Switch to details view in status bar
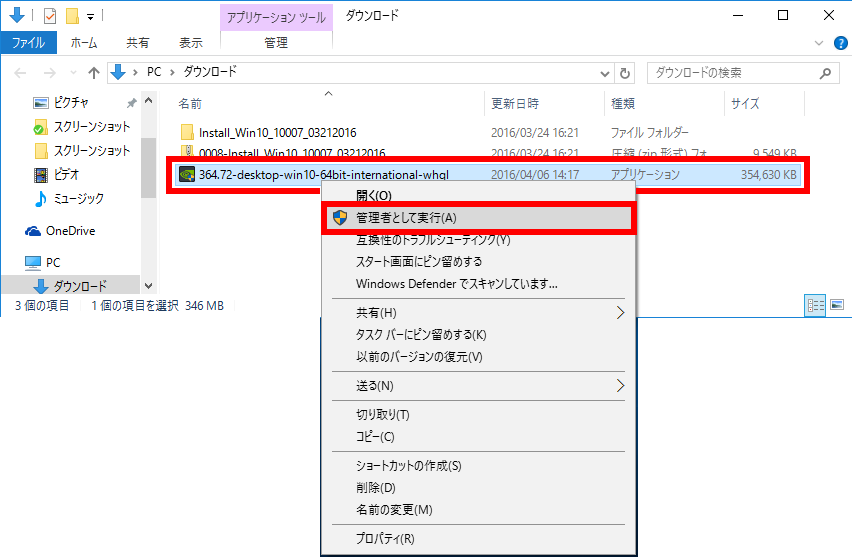 814,305
